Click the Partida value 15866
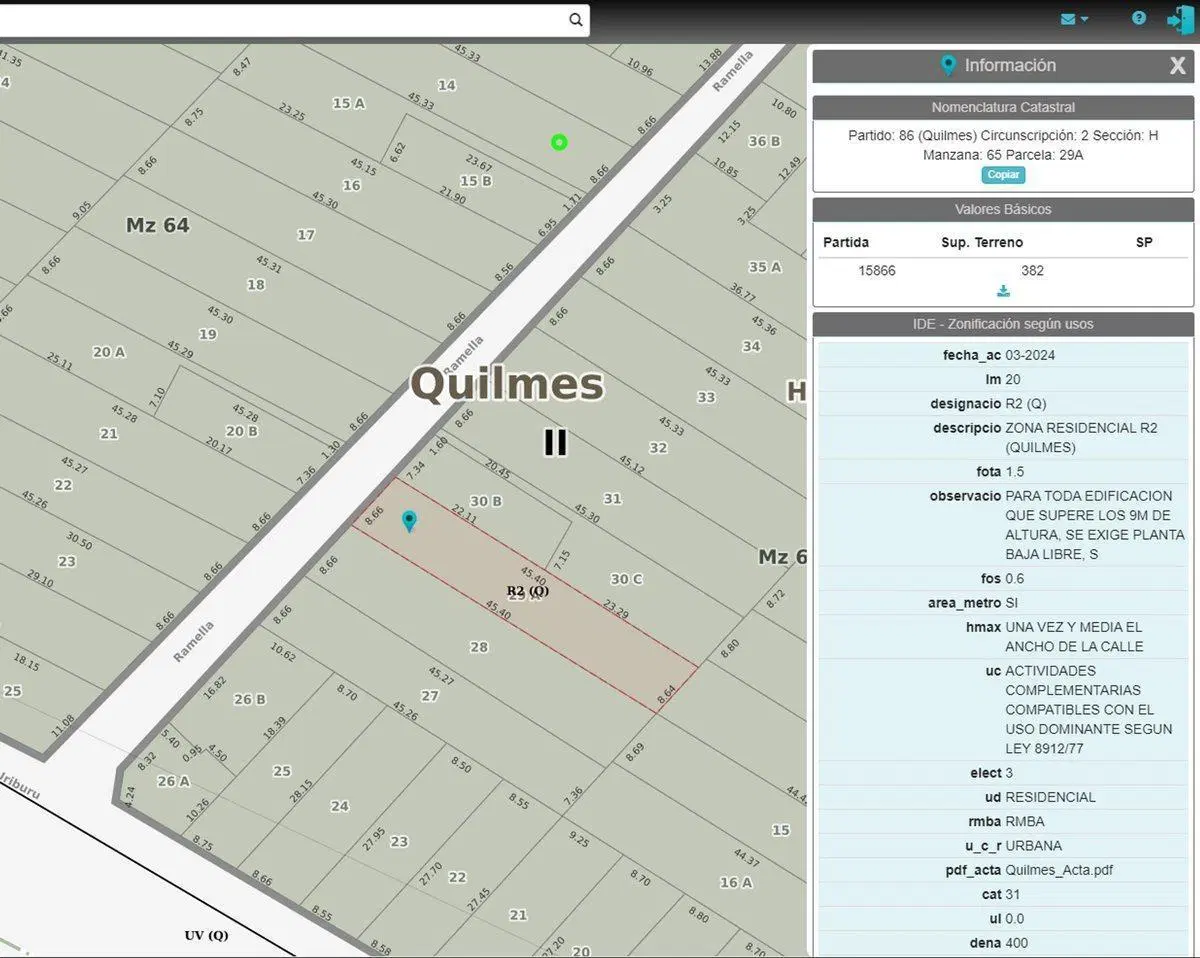Image resolution: width=1200 pixels, height=958 pixels. 877,270
